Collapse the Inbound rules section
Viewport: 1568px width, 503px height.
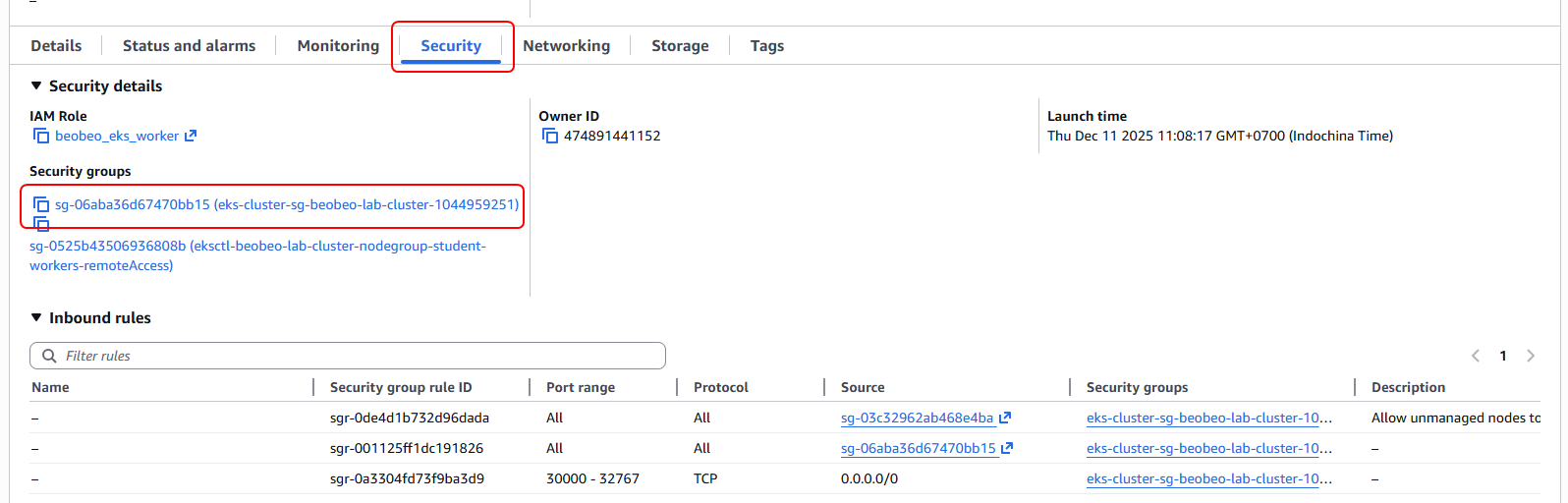coord(36,317)
